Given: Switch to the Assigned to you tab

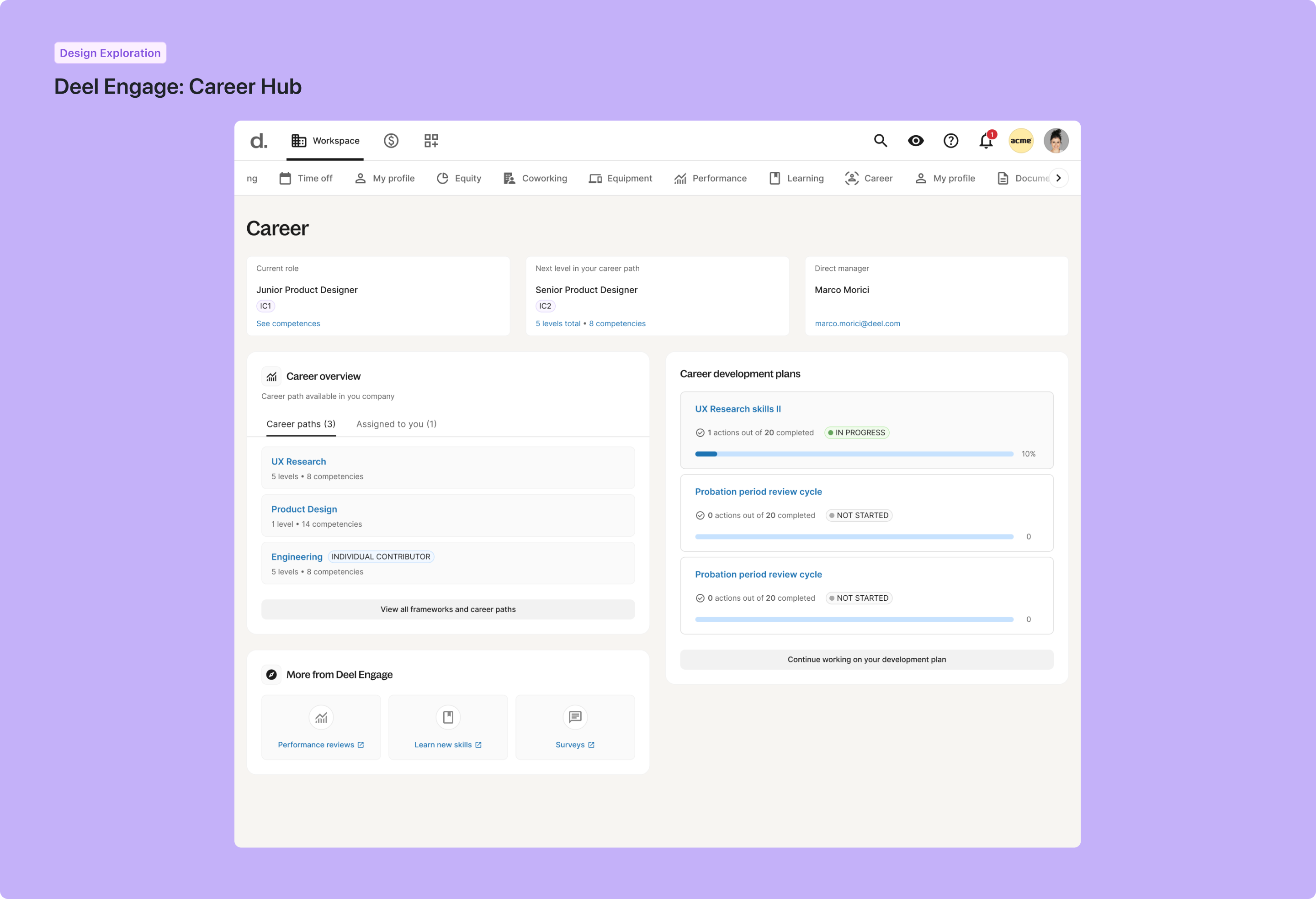Looking at the screenshot, I should 396,423.
